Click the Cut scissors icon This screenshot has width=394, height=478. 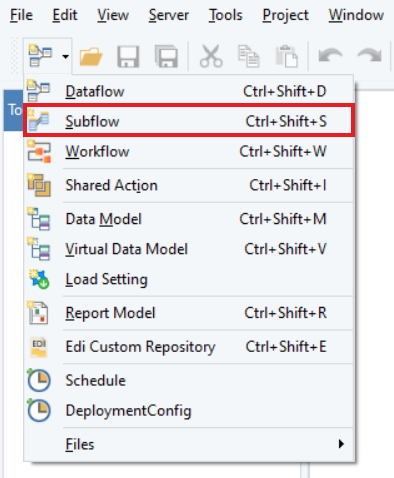click(211, 56)
